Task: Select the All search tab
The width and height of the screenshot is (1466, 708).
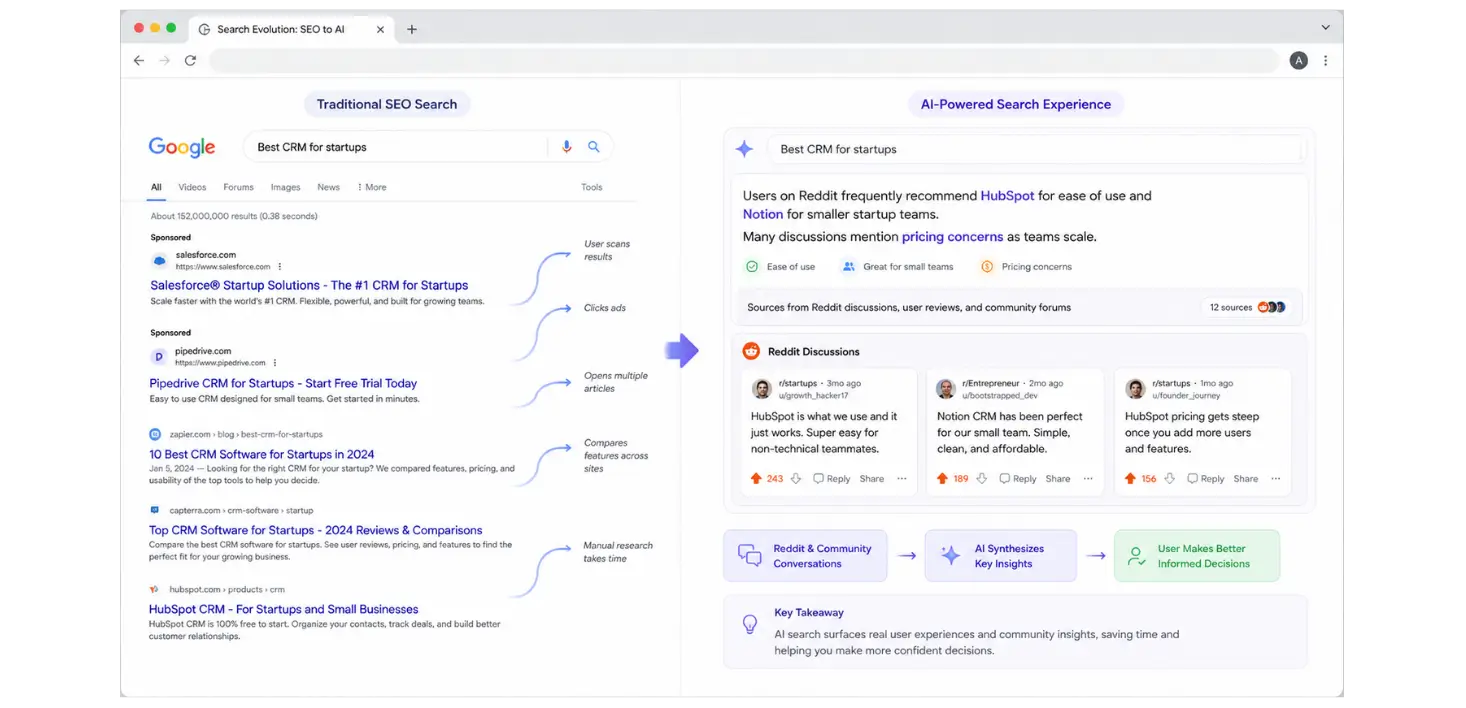Action: 156,187
